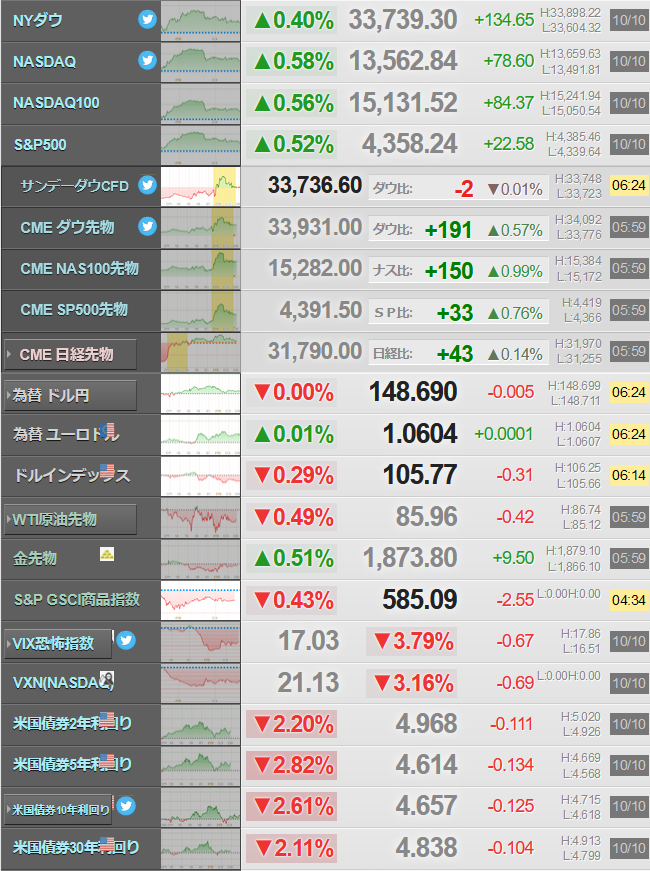Screen dimensions: 650x871
Task: Open the S&P500 mini chart
Action: point(201,145)
